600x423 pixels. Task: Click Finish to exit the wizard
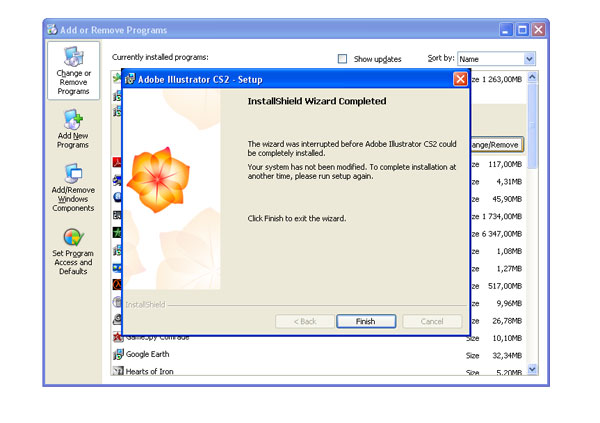[x=366, y=321]
